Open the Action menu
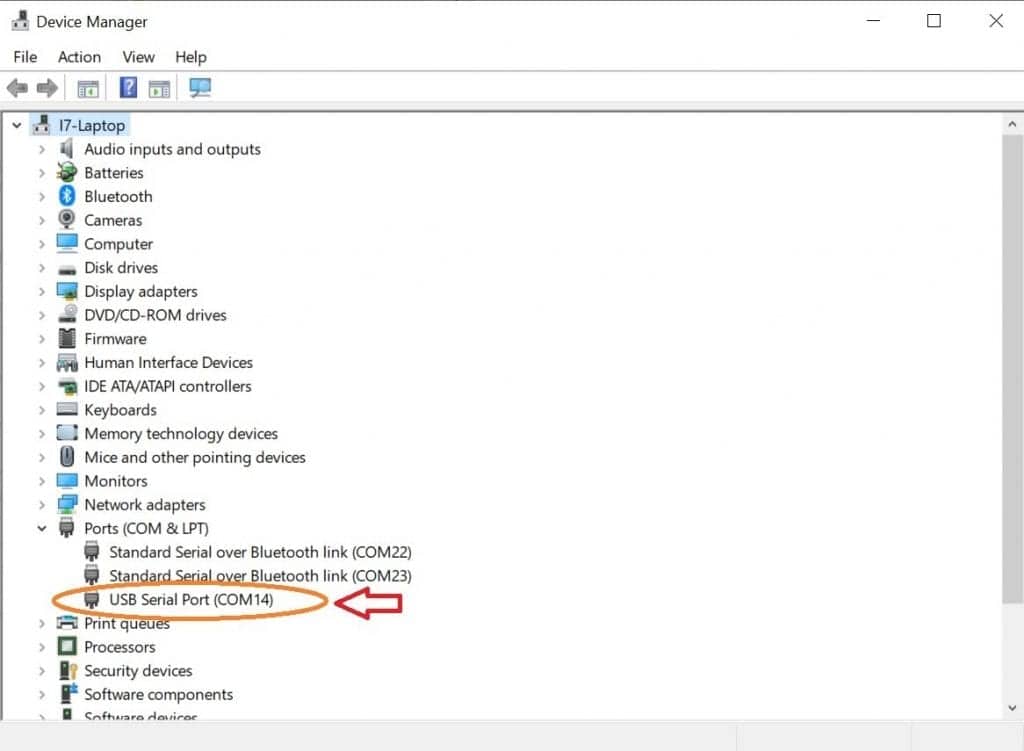The width and height of the screenshot is (1024, 751). click(79, 57)
